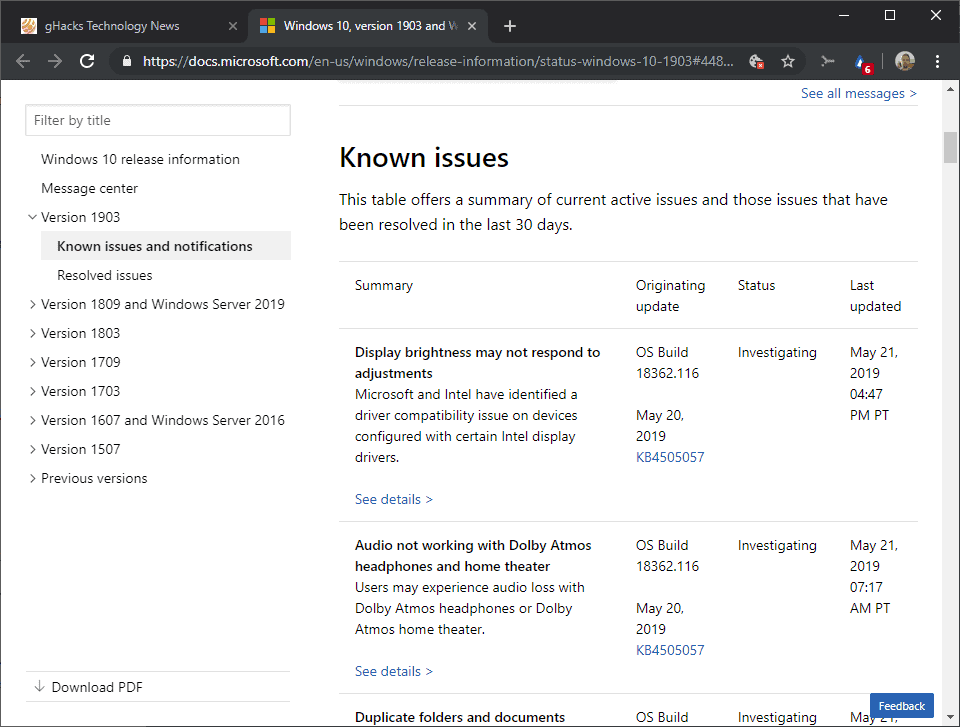960x727 pixels.
Task: Click 'Duplicate folders and documents' title
Action: 460,717
